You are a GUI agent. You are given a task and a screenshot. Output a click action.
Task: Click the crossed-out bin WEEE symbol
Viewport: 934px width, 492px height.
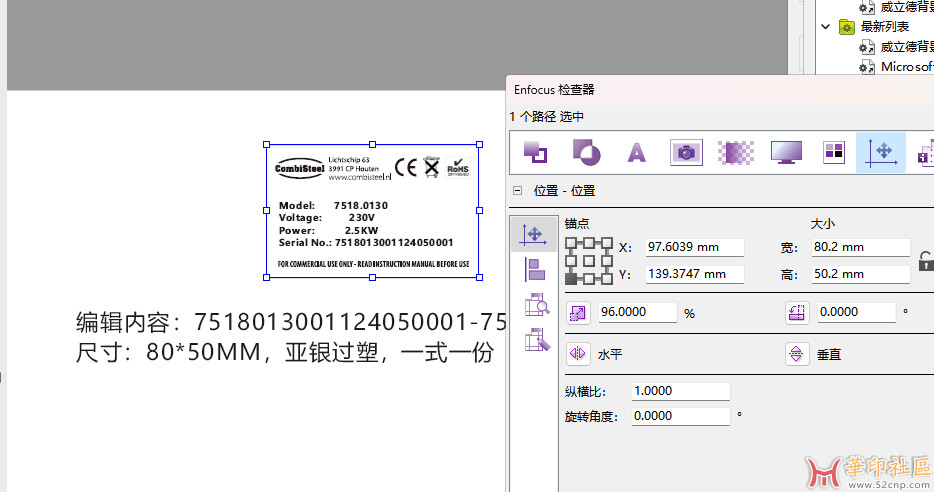pyautogui.click(x=432, y=168)
